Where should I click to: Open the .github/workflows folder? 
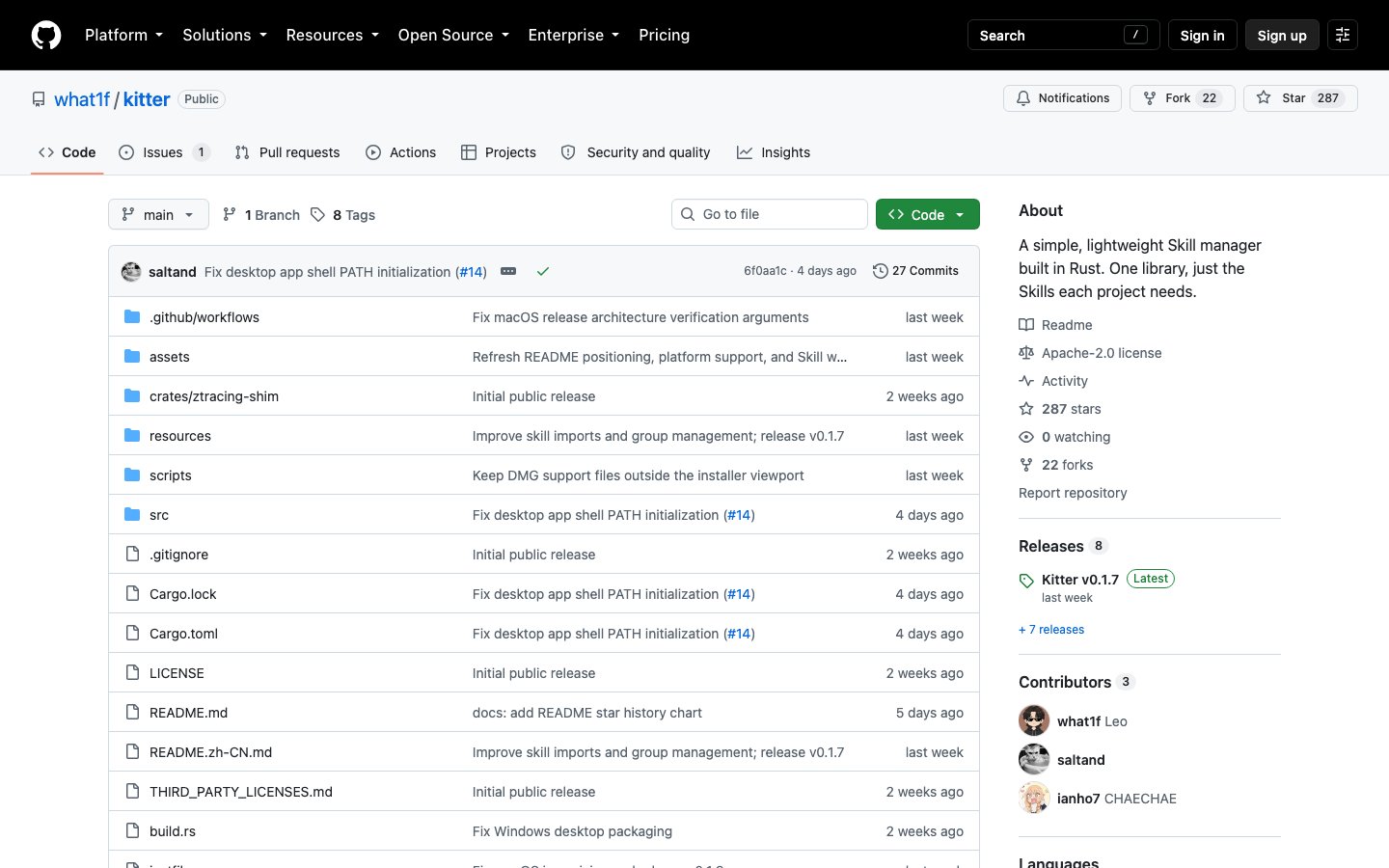tap(204, 317)
